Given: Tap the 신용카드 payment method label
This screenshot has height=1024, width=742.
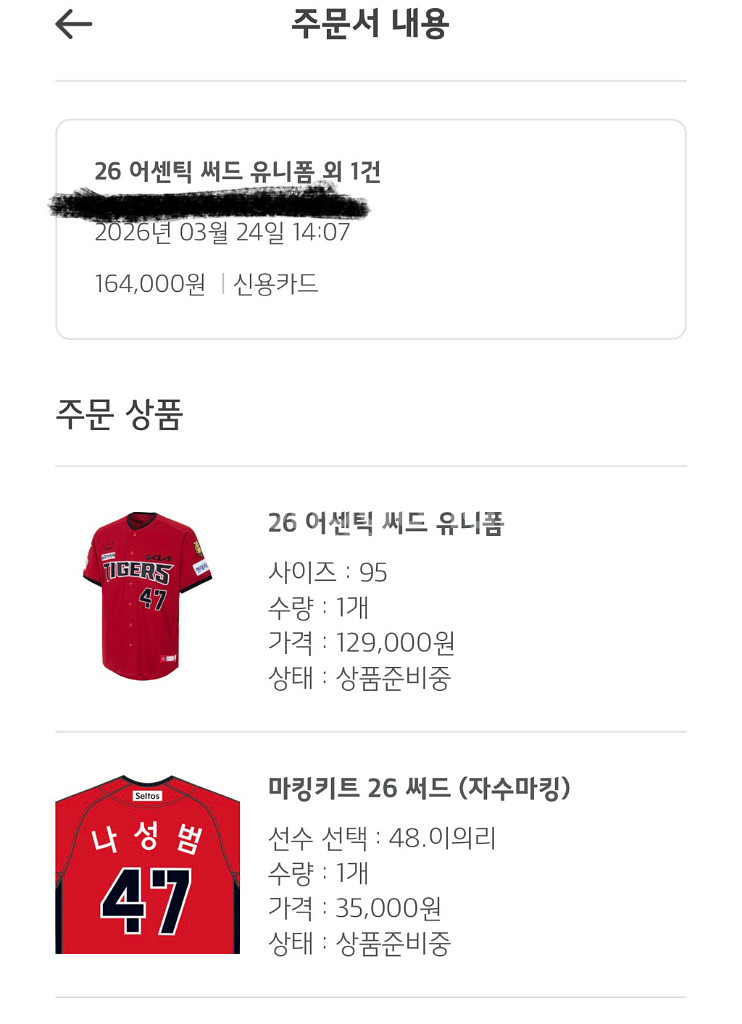Looking at the screenshot, I should point(276,284).
